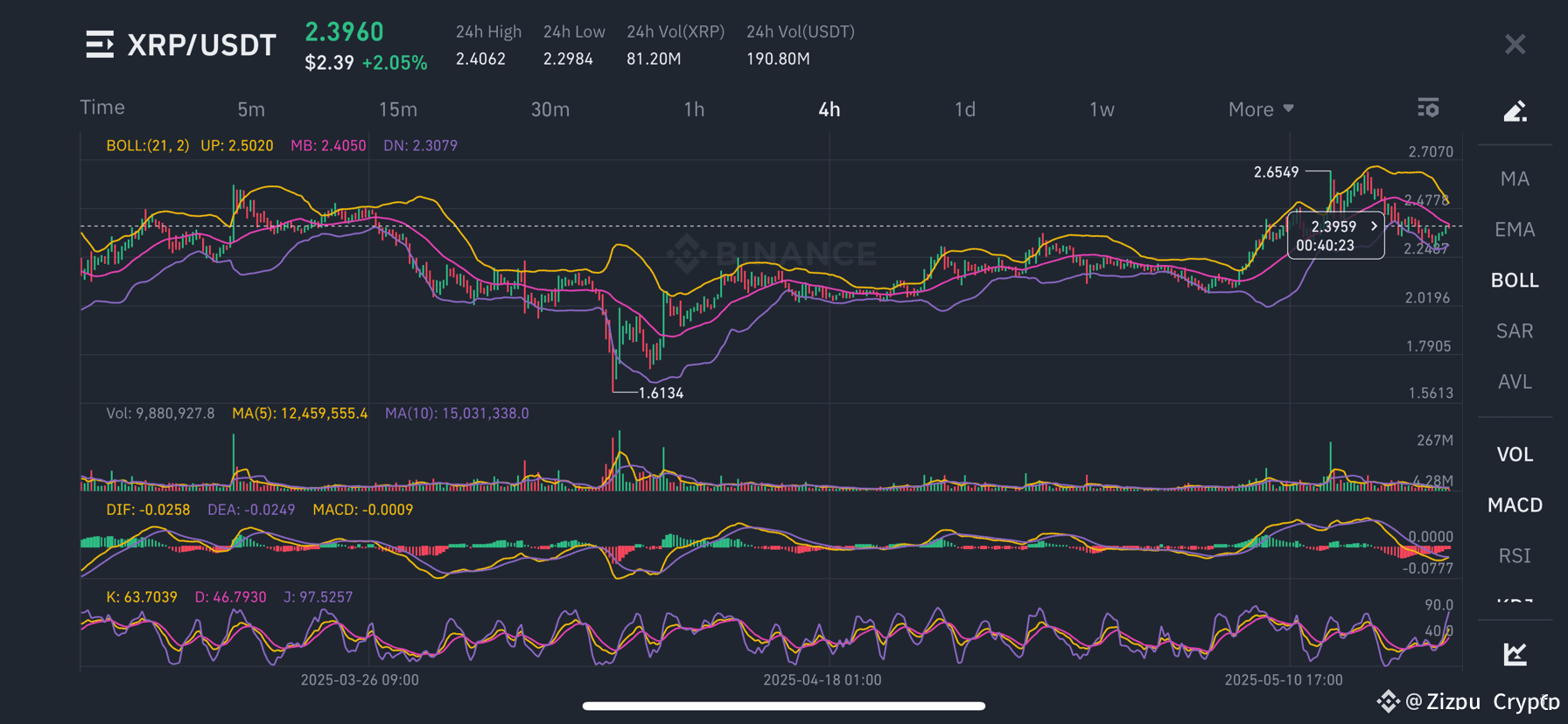Open the hamburger menu beside XRP/USDT
1568x724 pixels.
(100, 45)
